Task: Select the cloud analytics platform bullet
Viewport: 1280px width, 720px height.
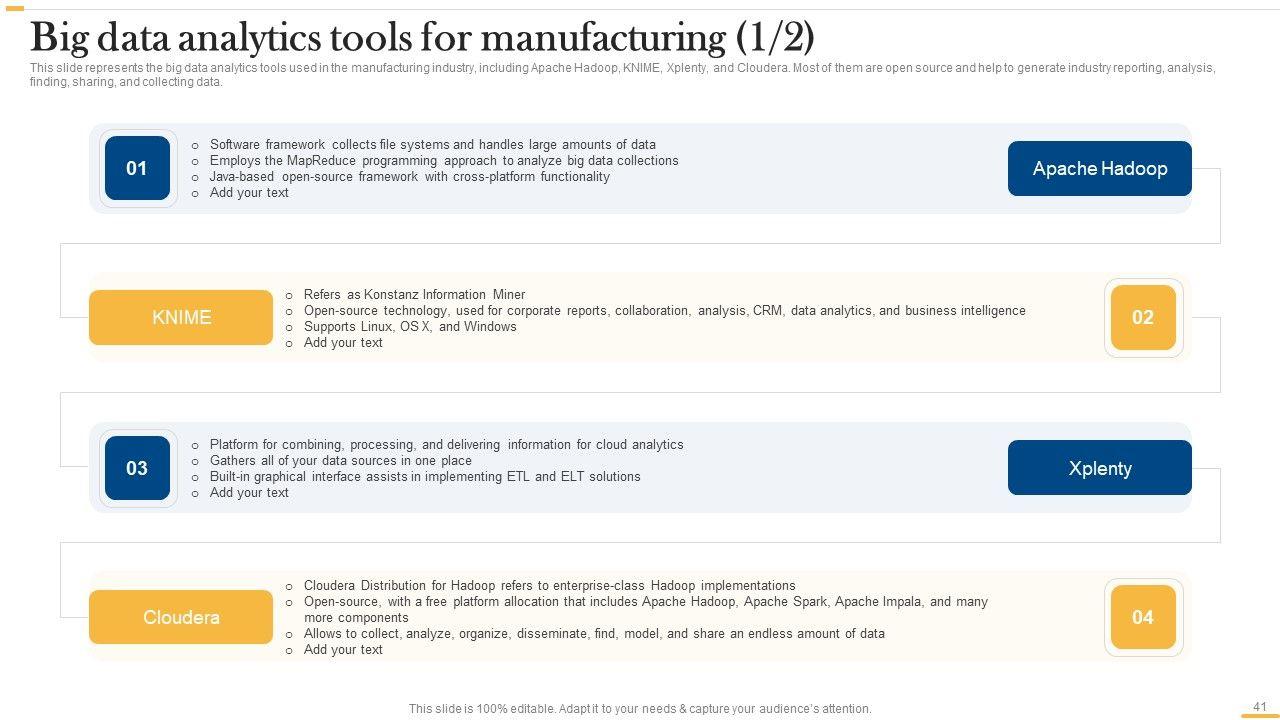Action: pyautogui.click(x=446, y=445)
